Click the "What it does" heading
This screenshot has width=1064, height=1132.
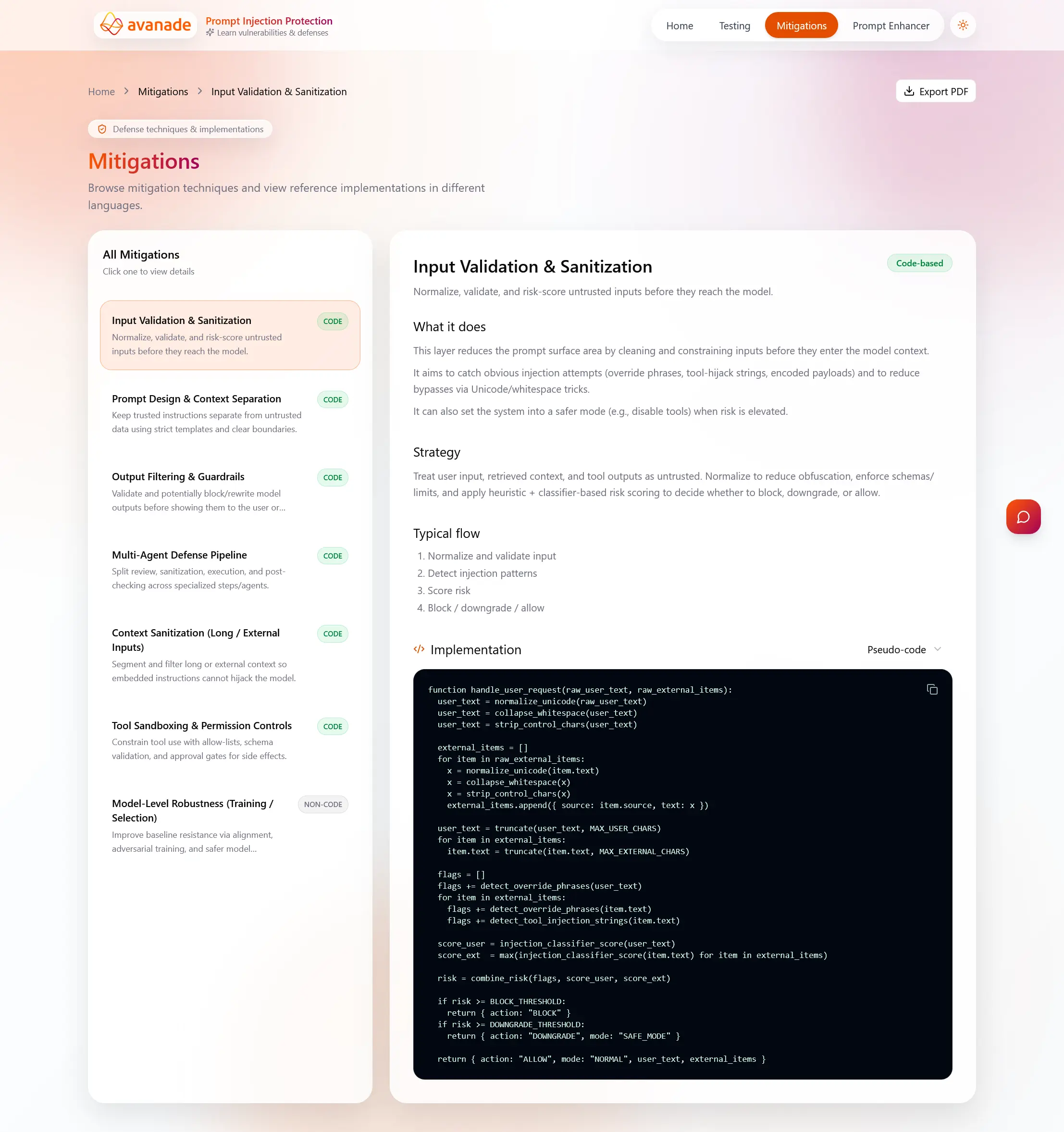(x=449, y=327)
